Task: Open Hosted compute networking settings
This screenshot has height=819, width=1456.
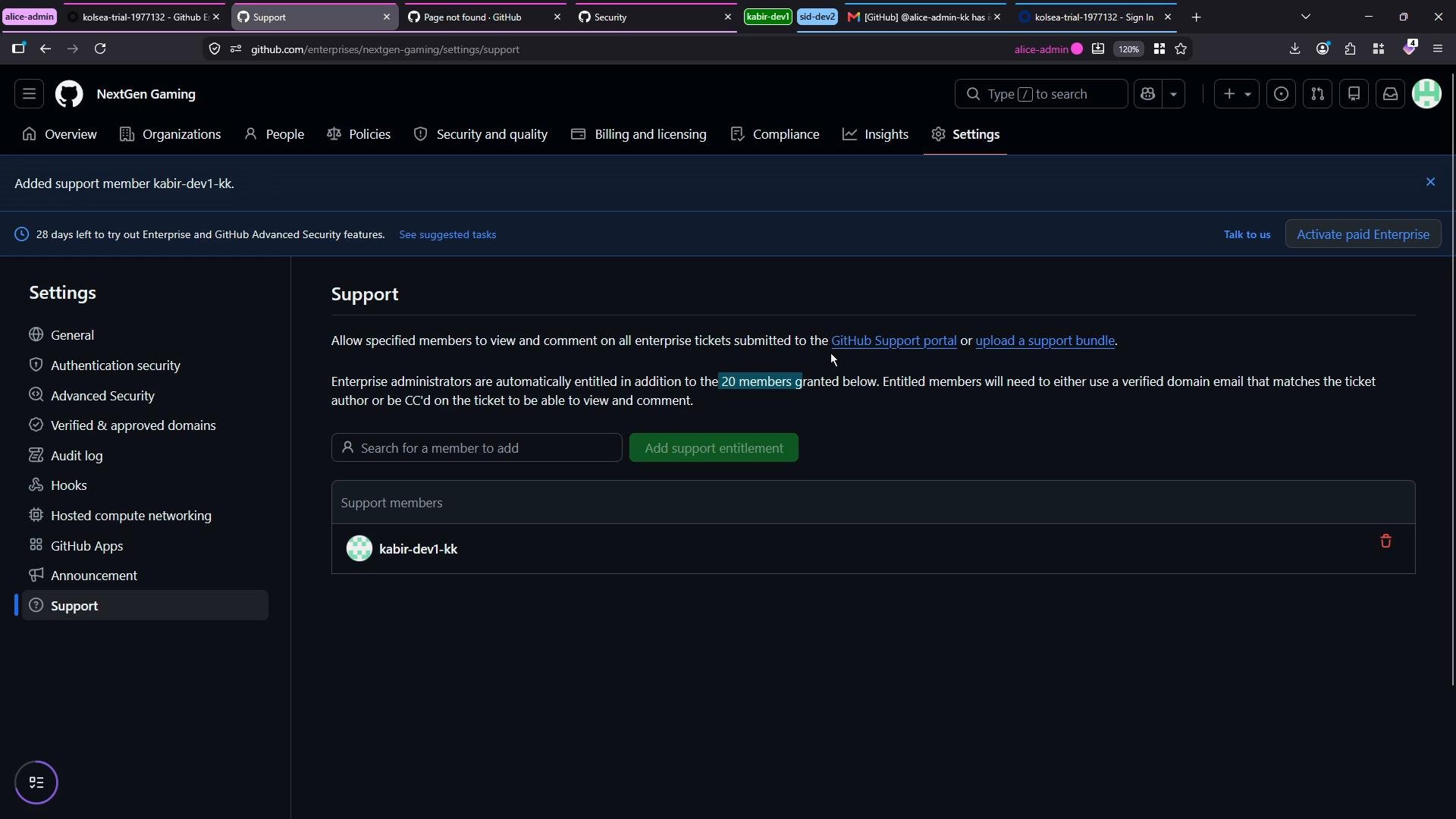Action: (145, 516)
